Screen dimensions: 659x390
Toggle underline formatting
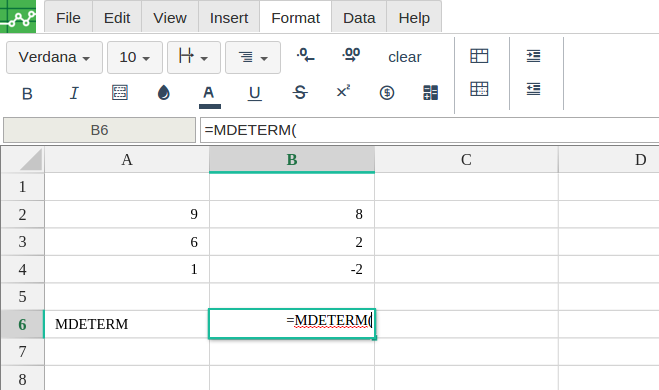click(255, 93)
